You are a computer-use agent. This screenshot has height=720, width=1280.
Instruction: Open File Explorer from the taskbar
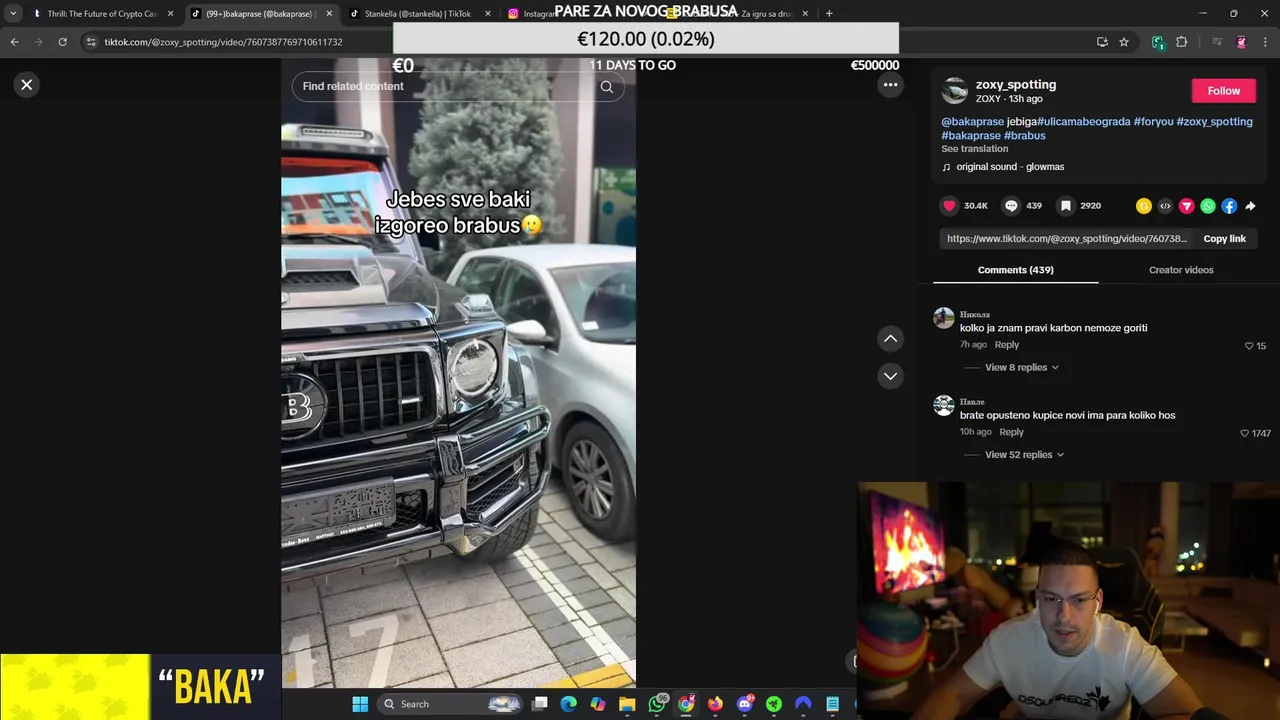pos(627,704)
